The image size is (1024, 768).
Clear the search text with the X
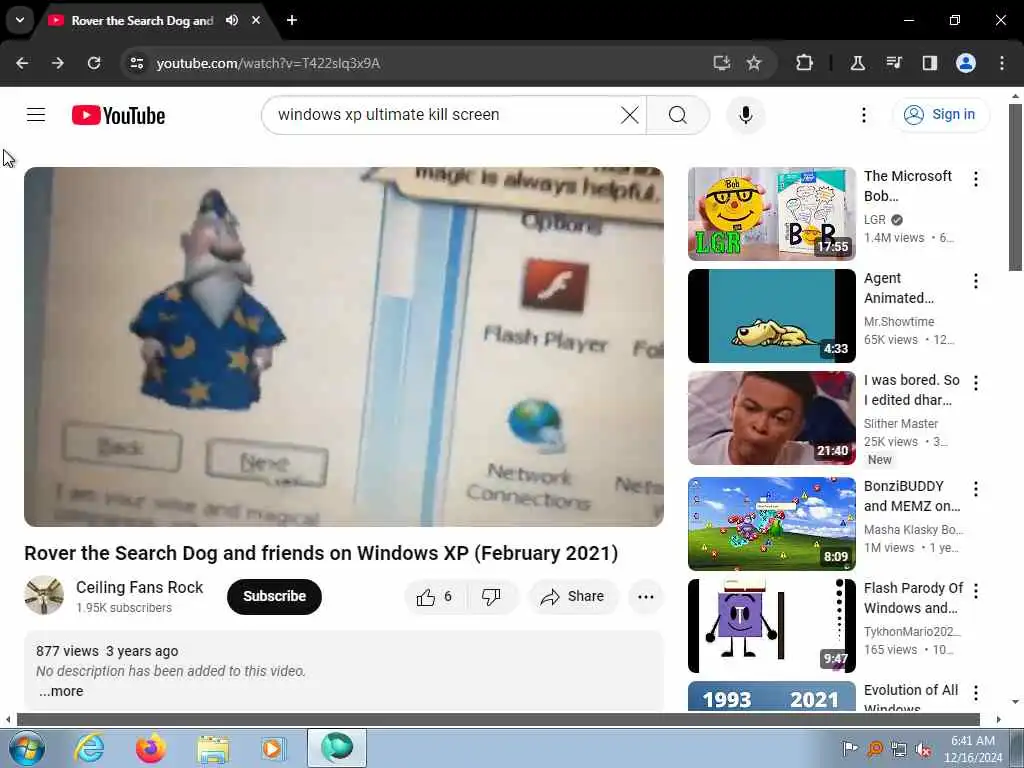tap(630, 115)
